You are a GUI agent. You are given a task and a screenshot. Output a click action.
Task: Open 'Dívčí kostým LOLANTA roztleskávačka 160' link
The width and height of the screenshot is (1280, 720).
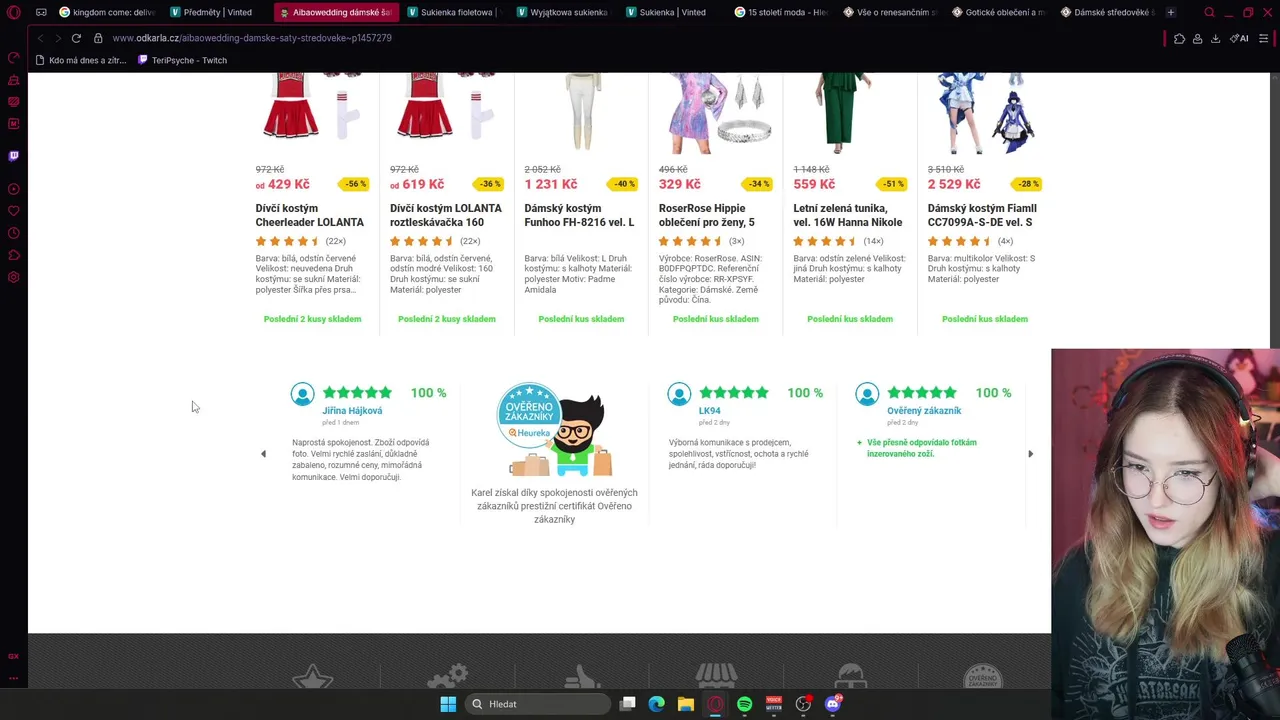click(x=446, y=215)
